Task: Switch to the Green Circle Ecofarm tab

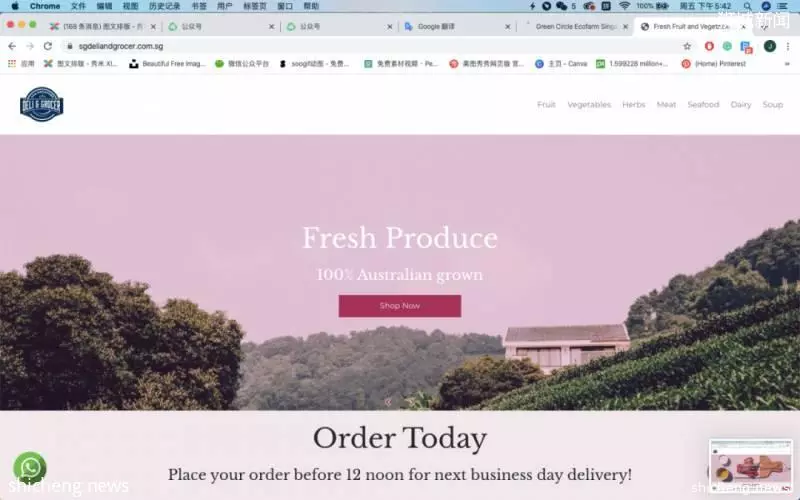Action: pos(575,27)
